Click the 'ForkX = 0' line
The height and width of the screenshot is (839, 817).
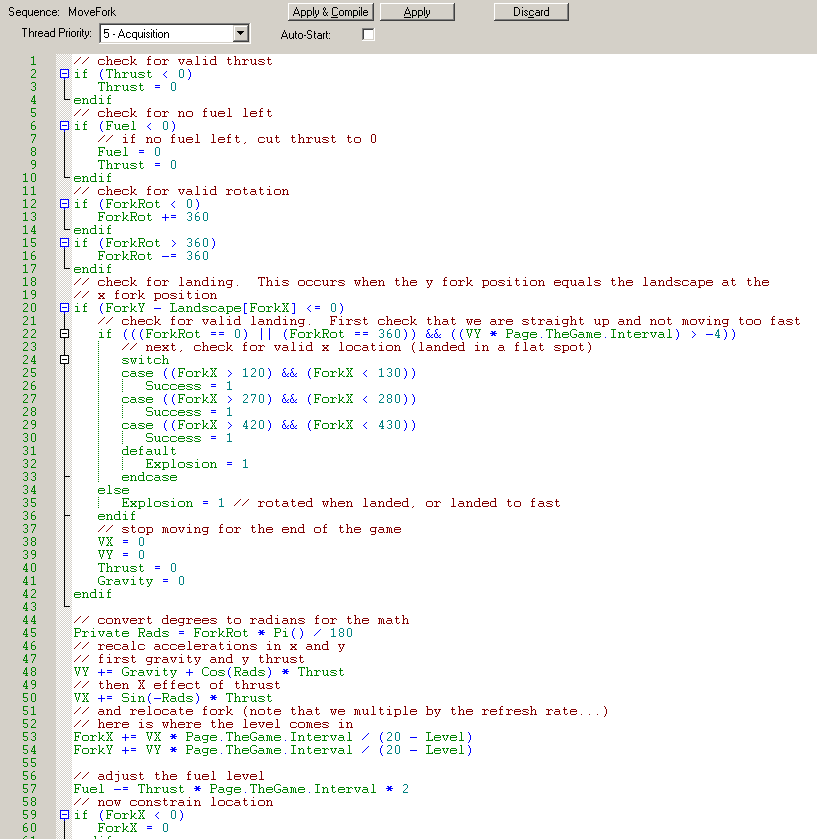point(133,828)
